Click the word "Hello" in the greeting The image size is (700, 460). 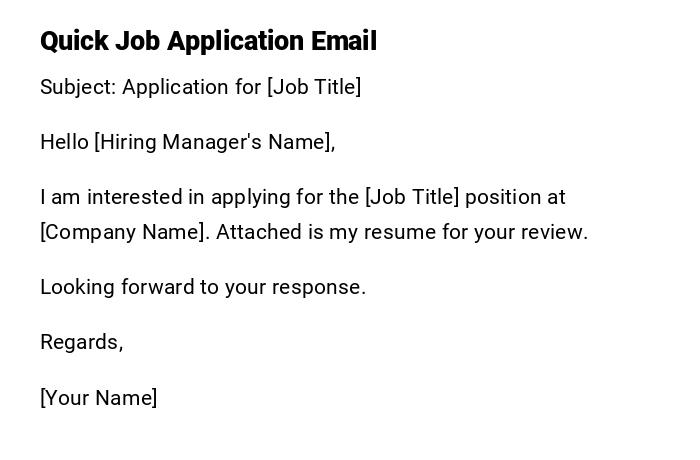[64, 142]
